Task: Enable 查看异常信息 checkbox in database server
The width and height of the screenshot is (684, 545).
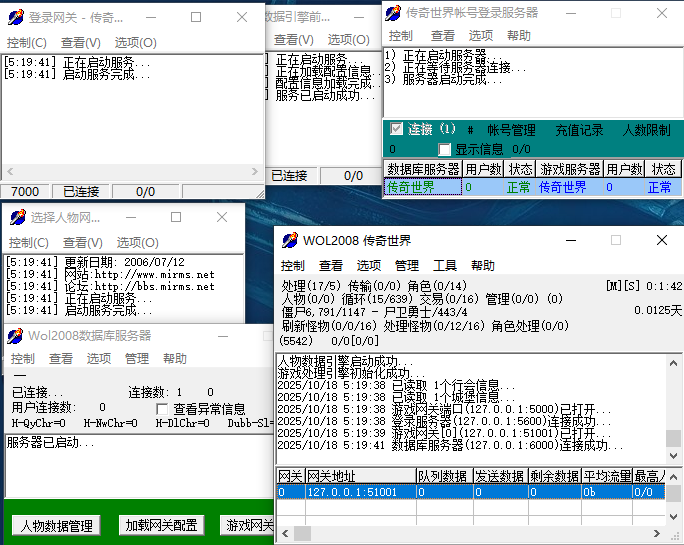Action: tap(162, 409)
